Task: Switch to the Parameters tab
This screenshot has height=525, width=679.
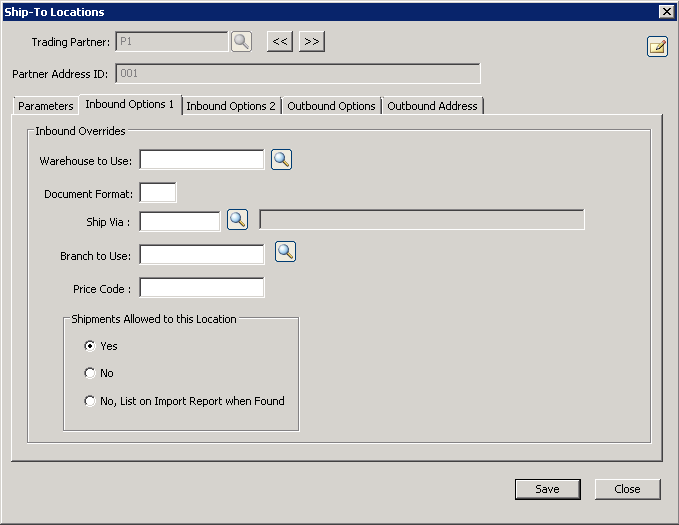Action: 46,106
